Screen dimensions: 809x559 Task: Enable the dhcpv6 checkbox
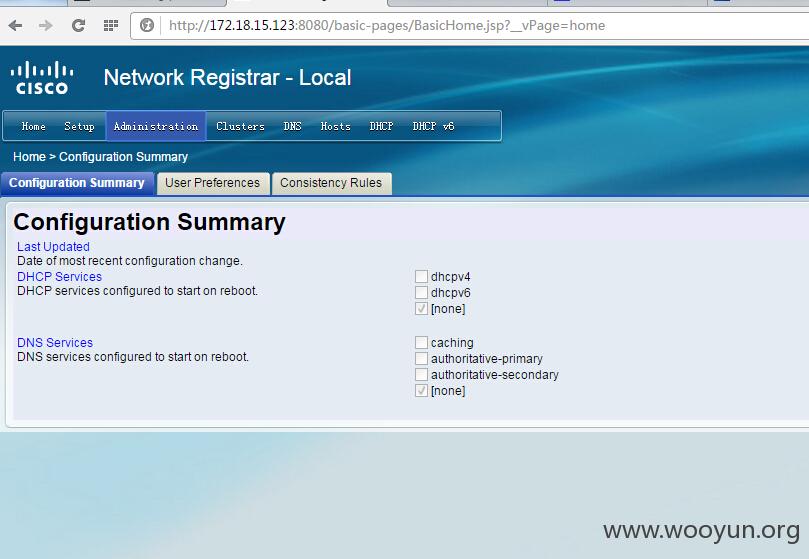421,293
